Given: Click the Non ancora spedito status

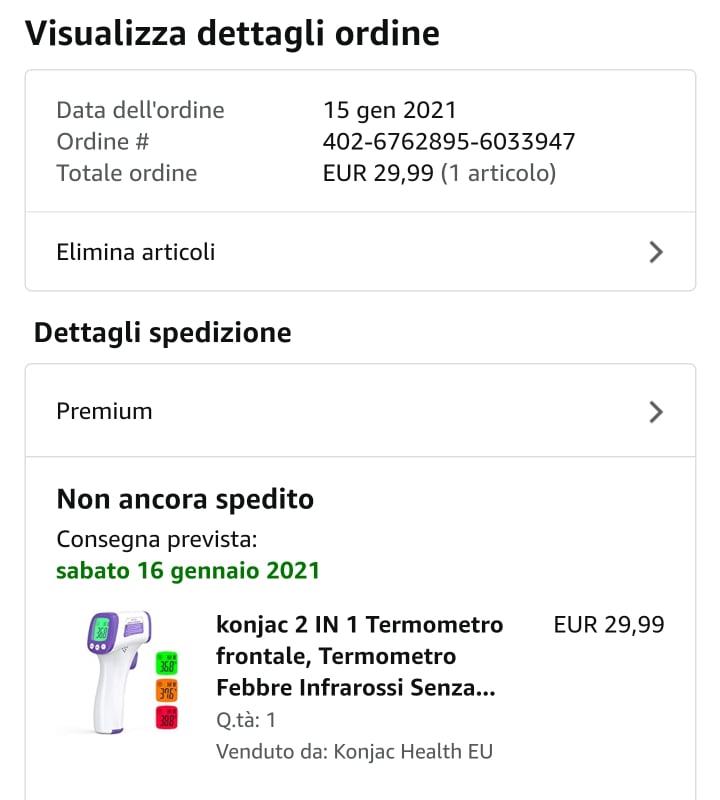Looking at the screenshot, I should tap(185, 498).
